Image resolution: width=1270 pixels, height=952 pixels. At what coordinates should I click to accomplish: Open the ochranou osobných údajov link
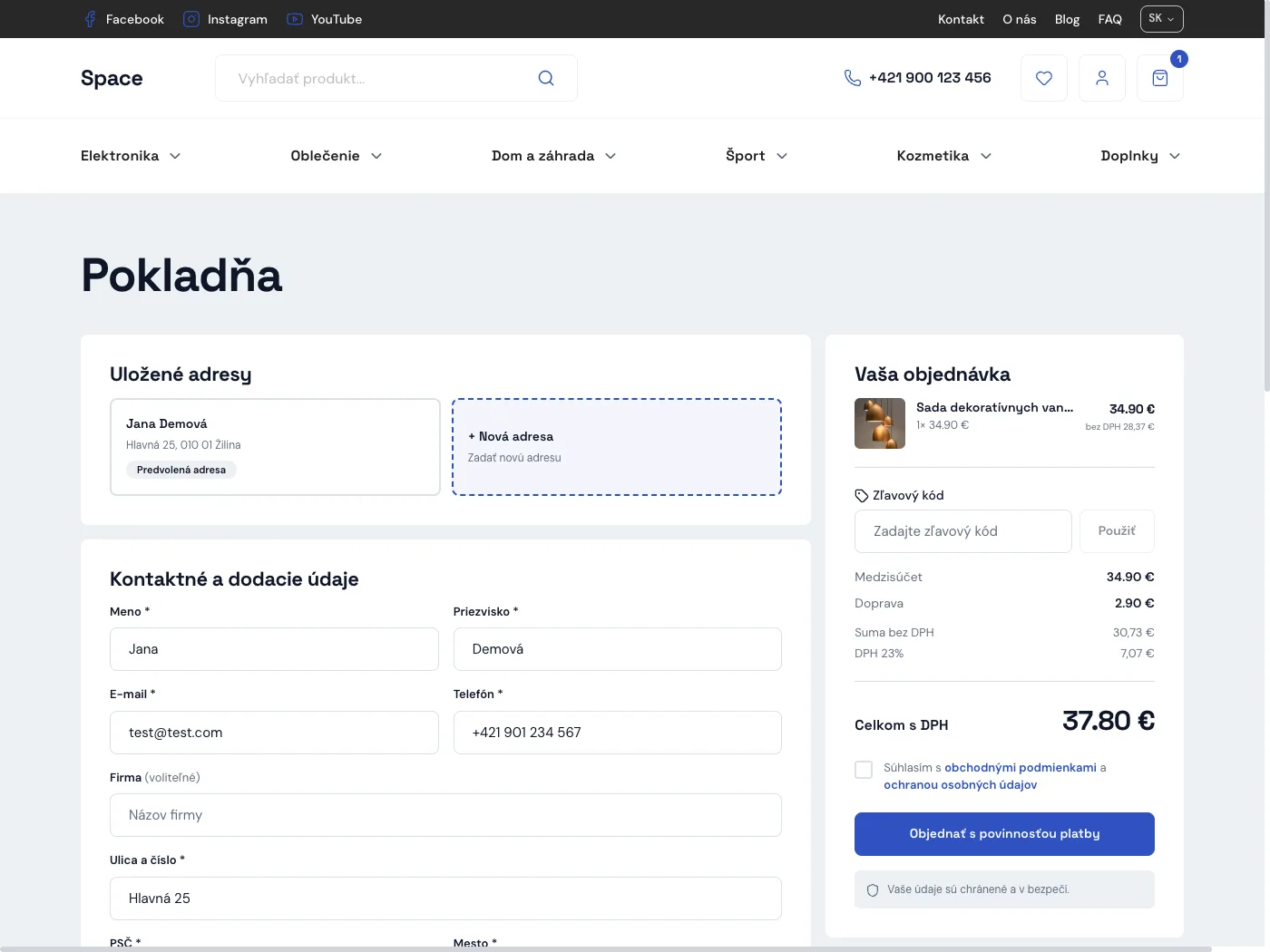pyautogui.click(x=960, y=785)
